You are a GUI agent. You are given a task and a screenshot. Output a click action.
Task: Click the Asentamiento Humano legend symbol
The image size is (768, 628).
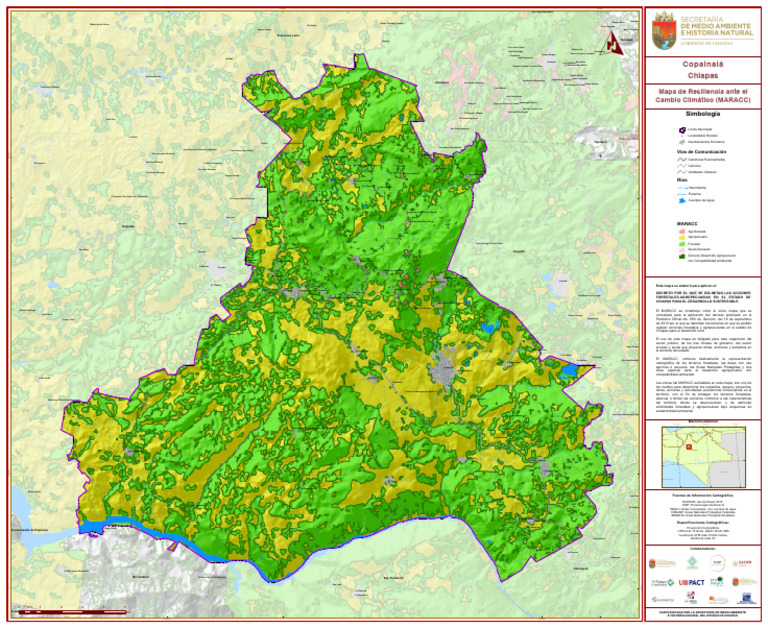pyautogui.click(x=682, y=142)
